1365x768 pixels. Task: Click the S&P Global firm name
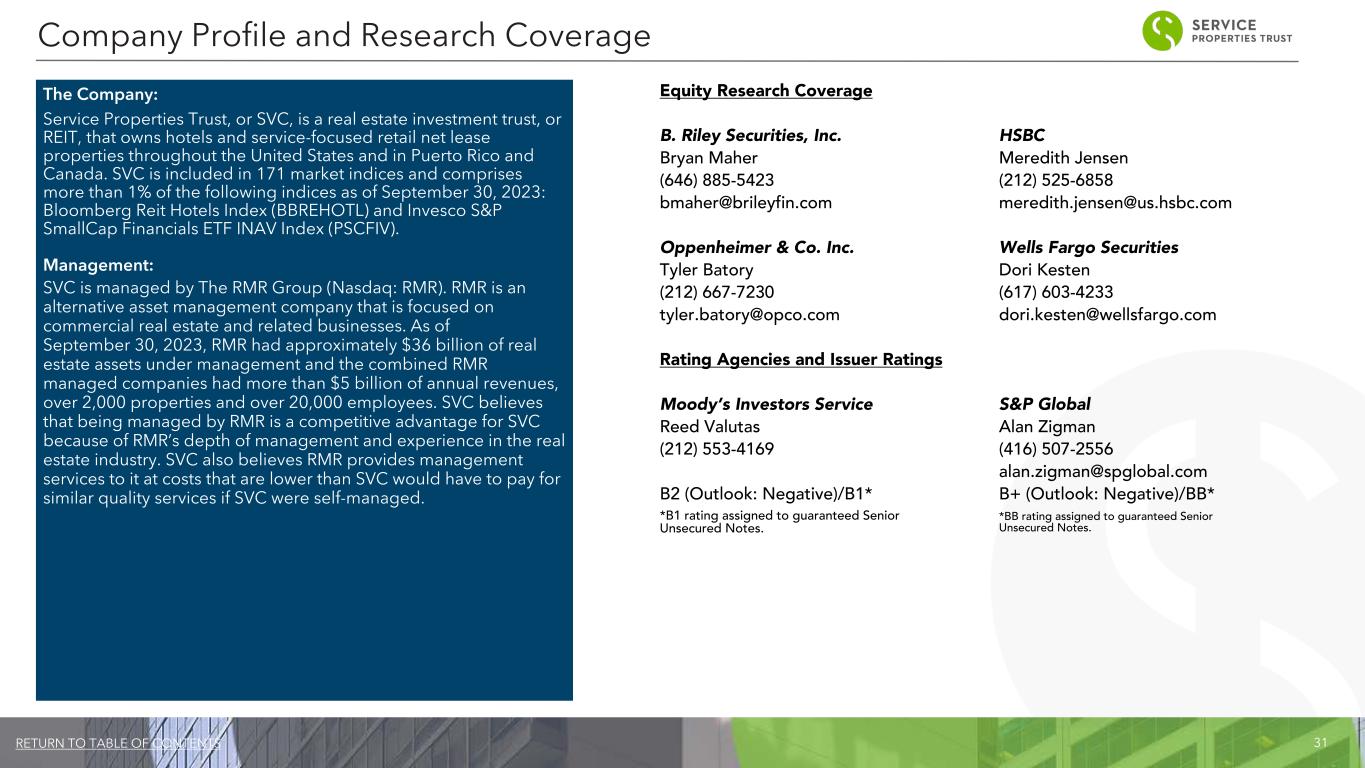pyautogui.click(x=1044, y=404)
